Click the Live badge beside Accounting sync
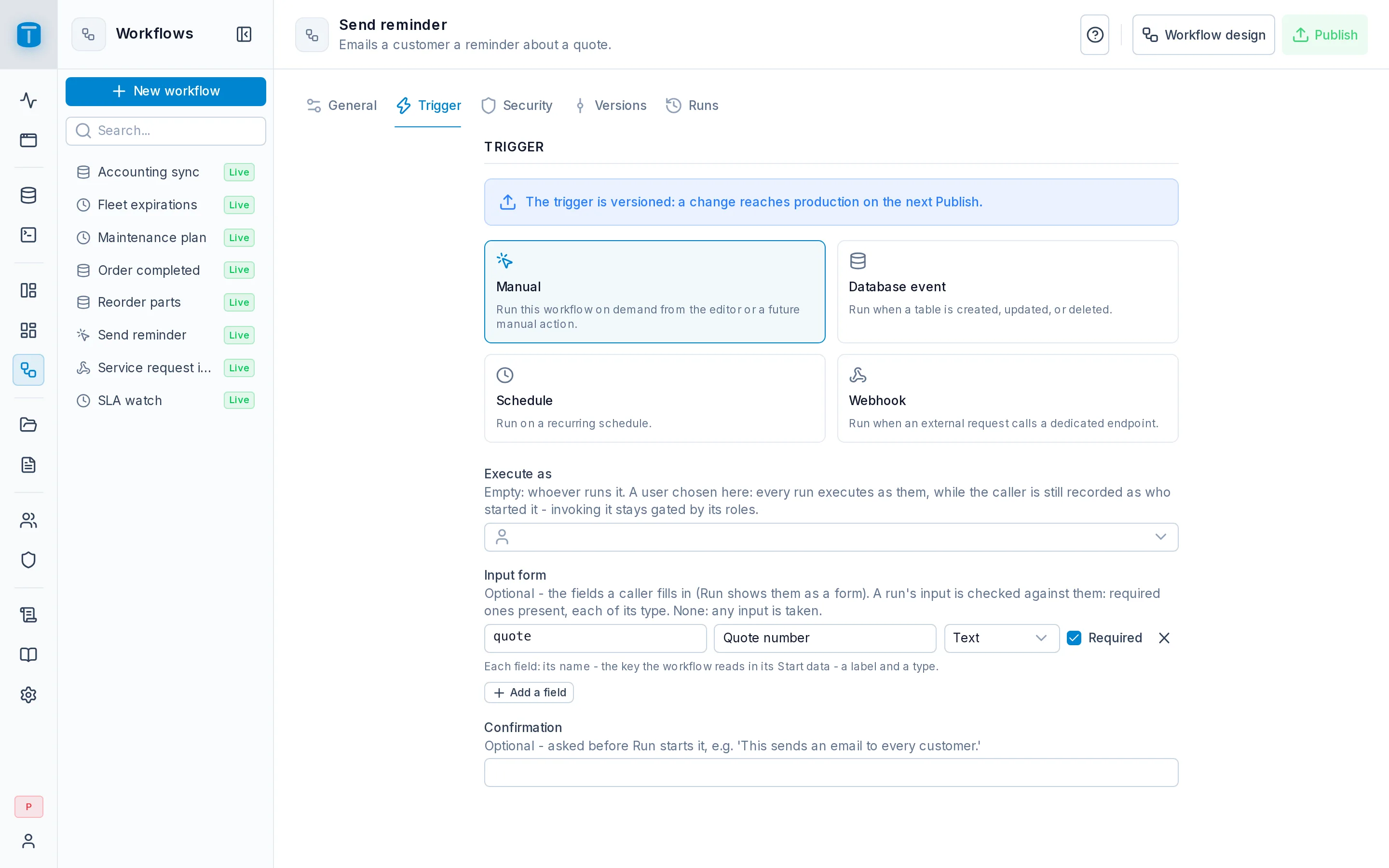The image size is (1389, 868). 239,172
